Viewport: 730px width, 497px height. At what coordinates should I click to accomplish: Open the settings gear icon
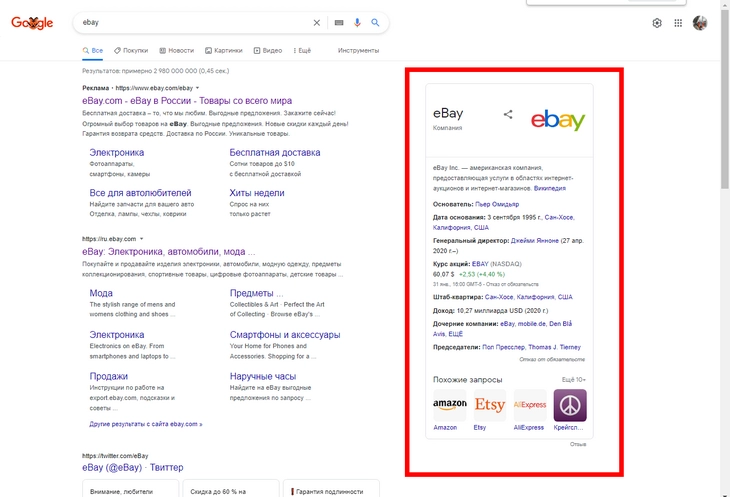(x=657, y=23)
